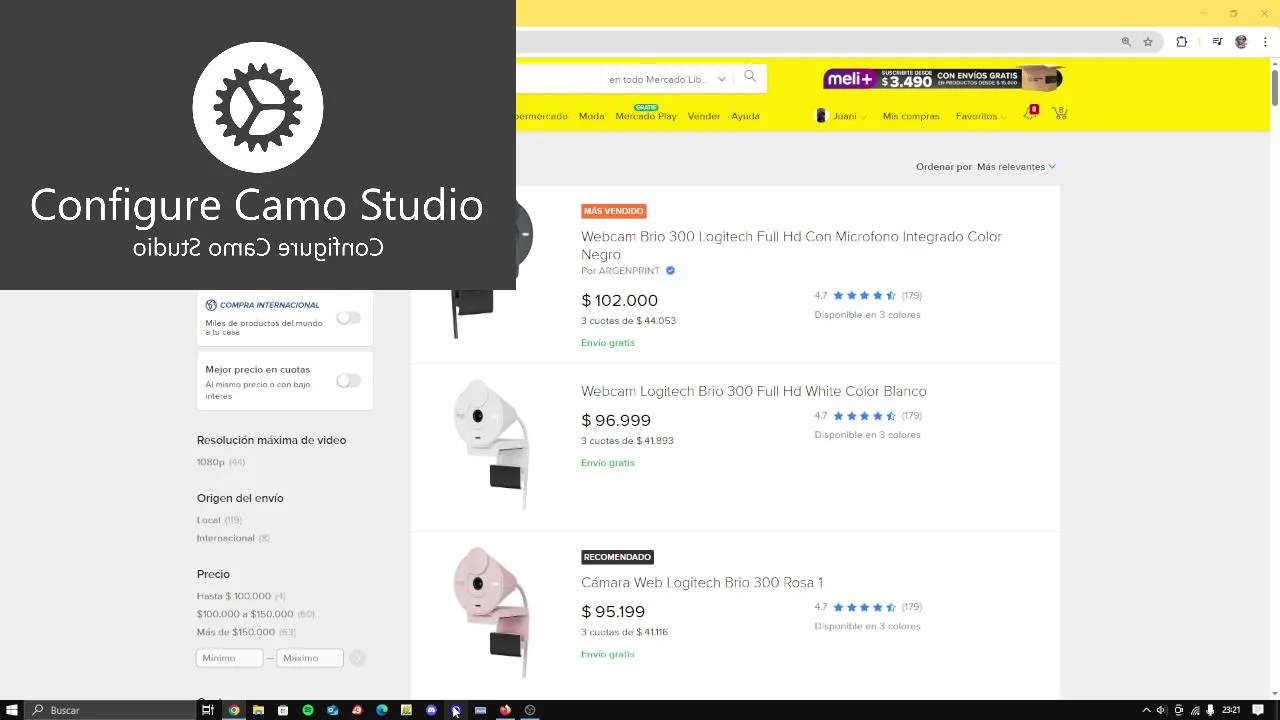Open Mercado Play in the navigation

pyautogui.click(x=646, y=116)
